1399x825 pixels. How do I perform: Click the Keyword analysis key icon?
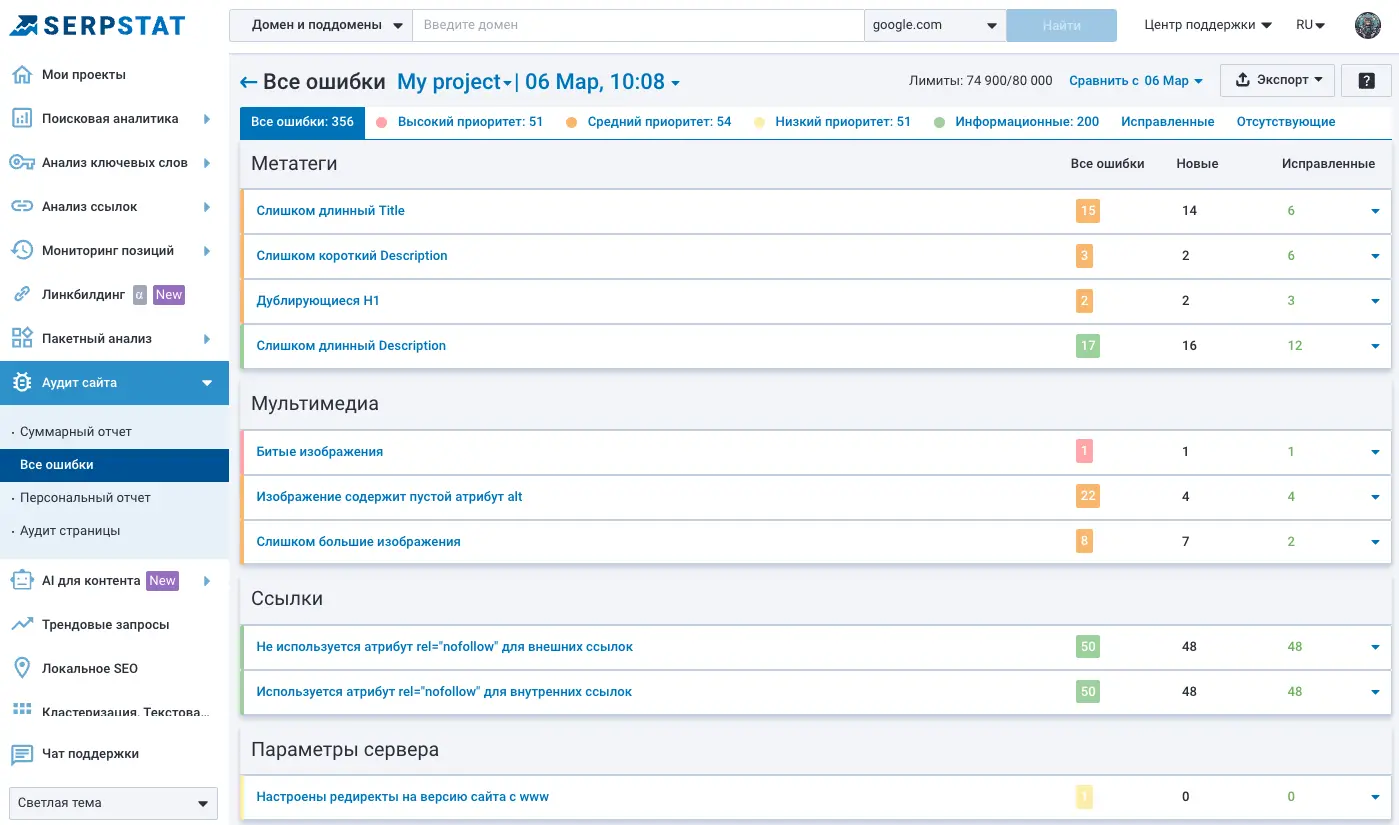21,163
